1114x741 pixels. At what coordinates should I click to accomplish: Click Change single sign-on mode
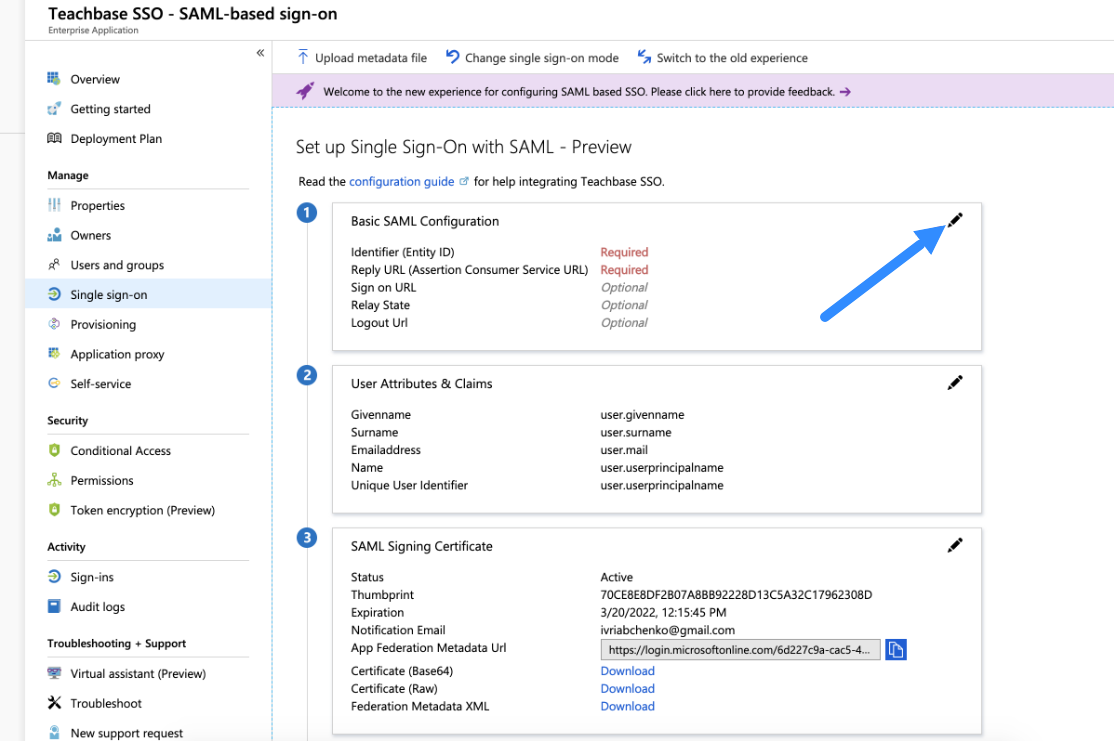click(532, 58)
